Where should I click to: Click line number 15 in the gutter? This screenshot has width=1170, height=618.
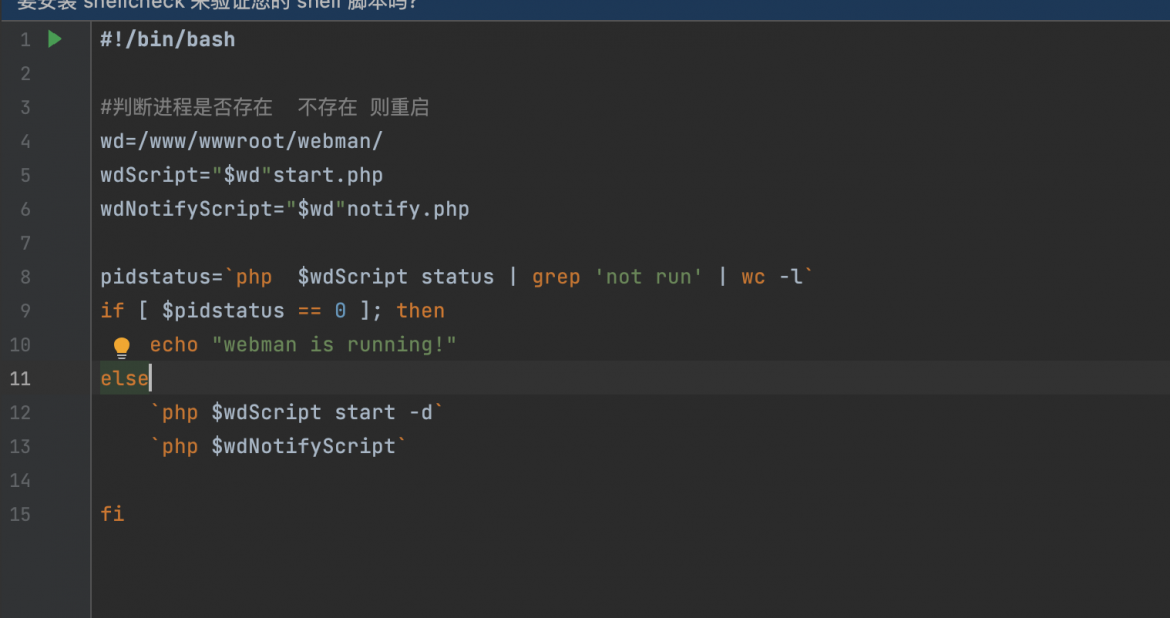pyautogui.click(x=20, y=514)
